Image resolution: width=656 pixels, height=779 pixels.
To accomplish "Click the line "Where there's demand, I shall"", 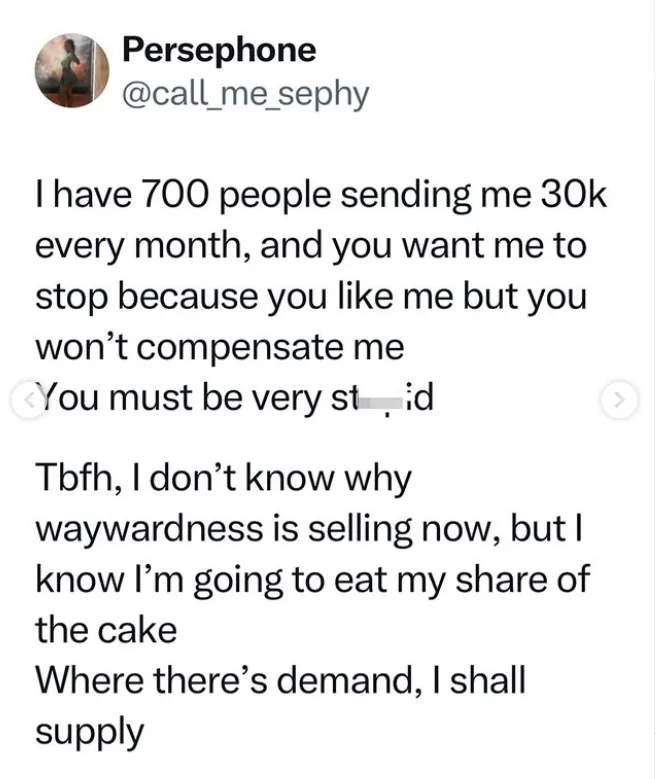I will pos(280,681).
